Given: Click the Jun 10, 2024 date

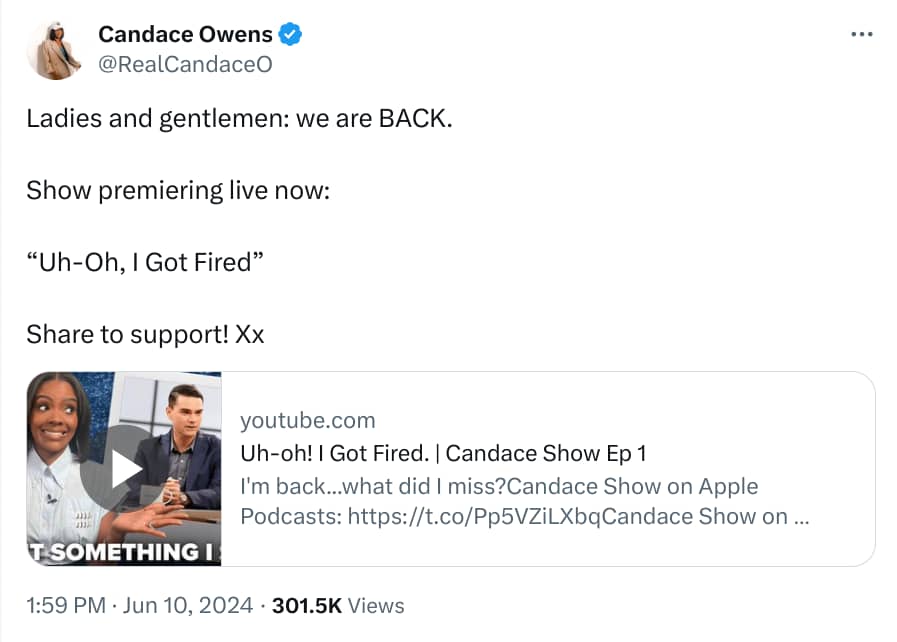Looking at the screenshot, I should pyautogui.click(x=188, y=605).
